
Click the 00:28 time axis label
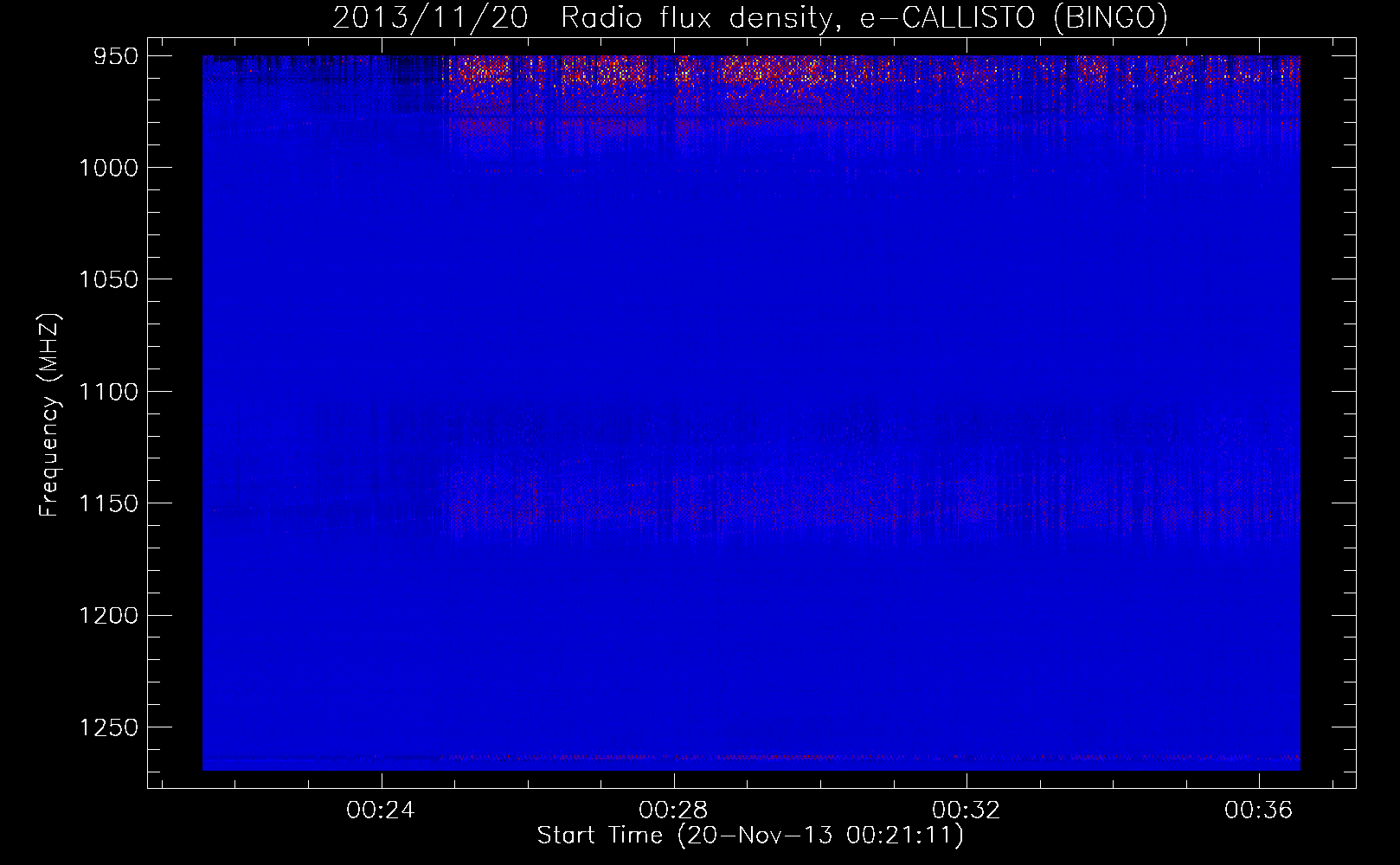(673, 810)
